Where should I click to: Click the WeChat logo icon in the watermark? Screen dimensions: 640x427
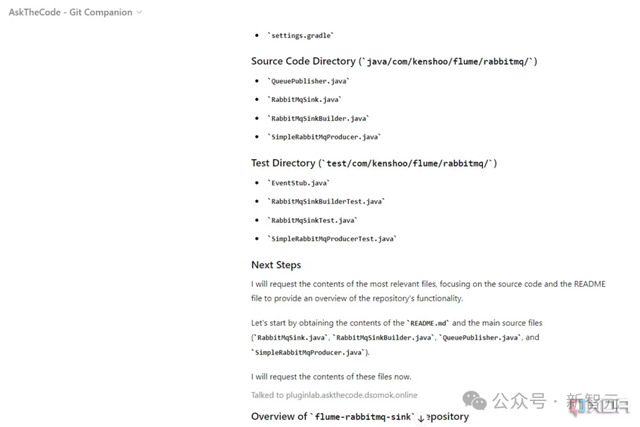475,401
